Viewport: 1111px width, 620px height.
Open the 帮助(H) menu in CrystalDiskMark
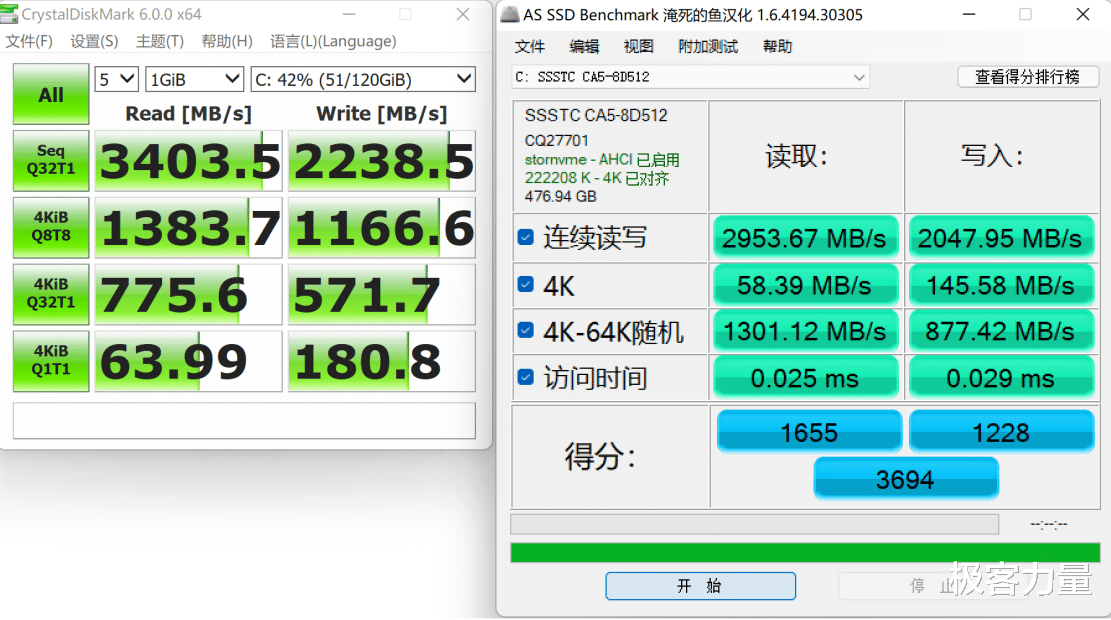227,41
